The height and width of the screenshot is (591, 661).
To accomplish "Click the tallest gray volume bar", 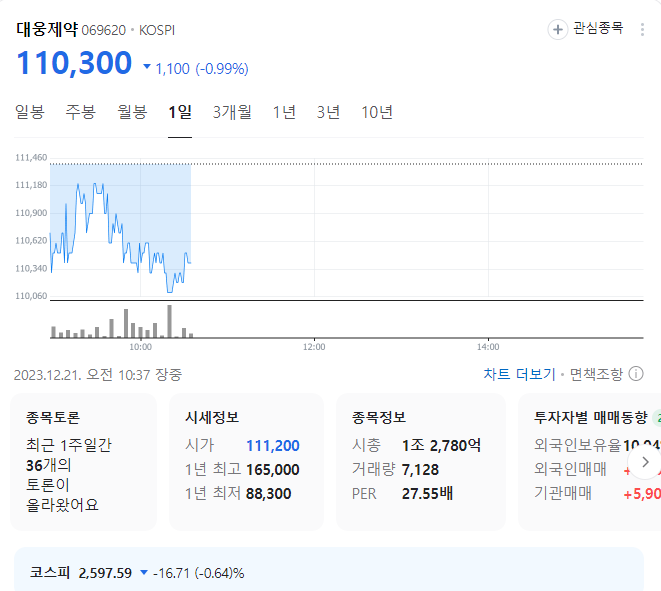I will click(x=169, y=321).
